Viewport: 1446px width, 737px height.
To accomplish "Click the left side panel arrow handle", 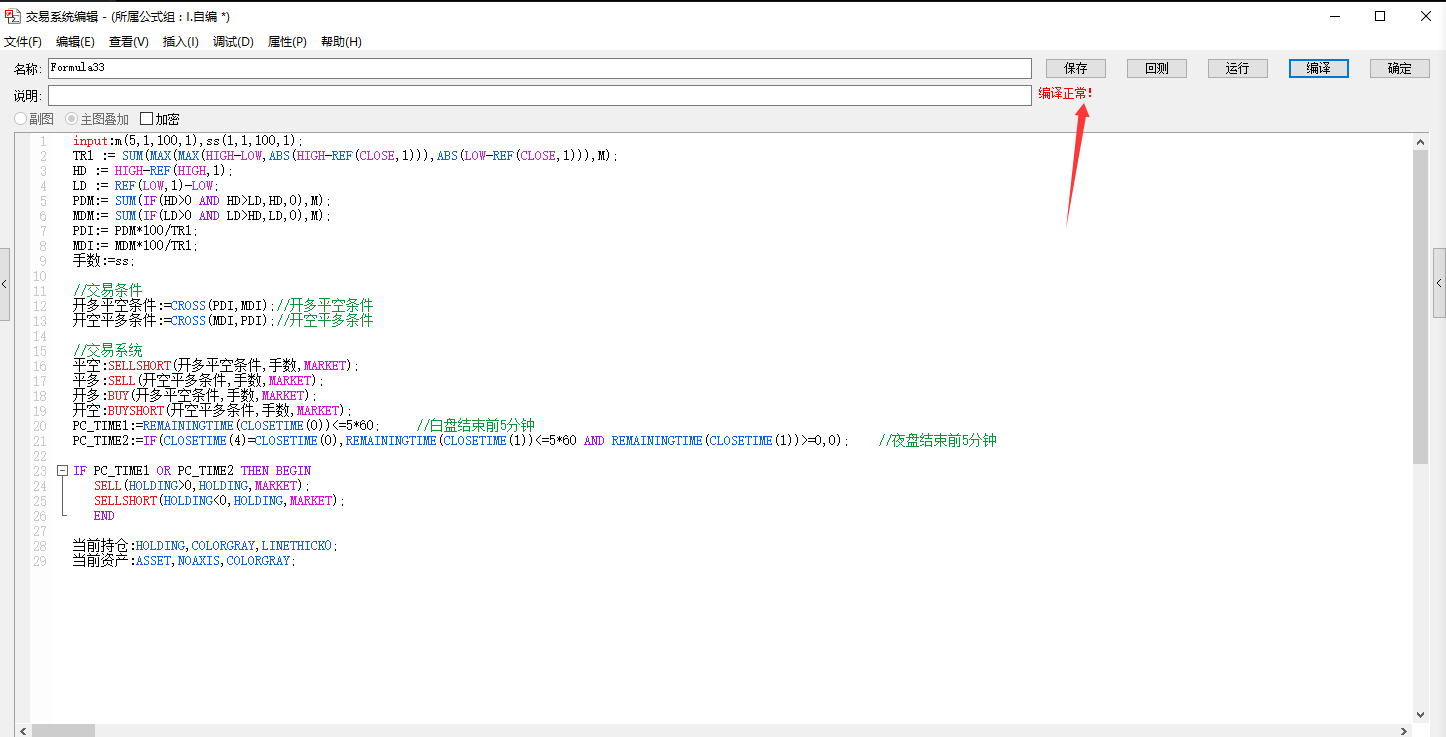I will (5, 284).
